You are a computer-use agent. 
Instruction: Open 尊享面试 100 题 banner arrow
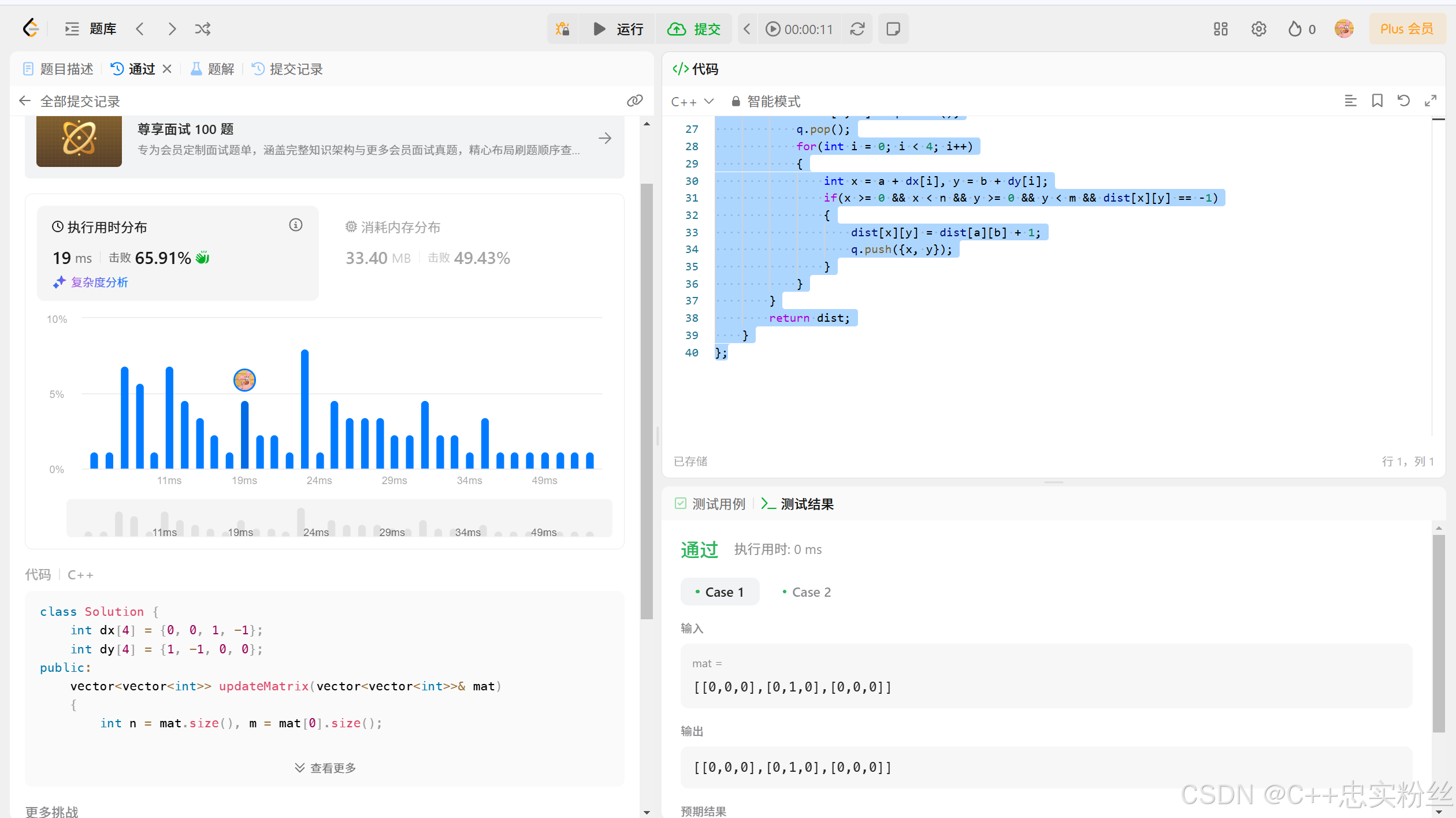(x=605, y=138)
